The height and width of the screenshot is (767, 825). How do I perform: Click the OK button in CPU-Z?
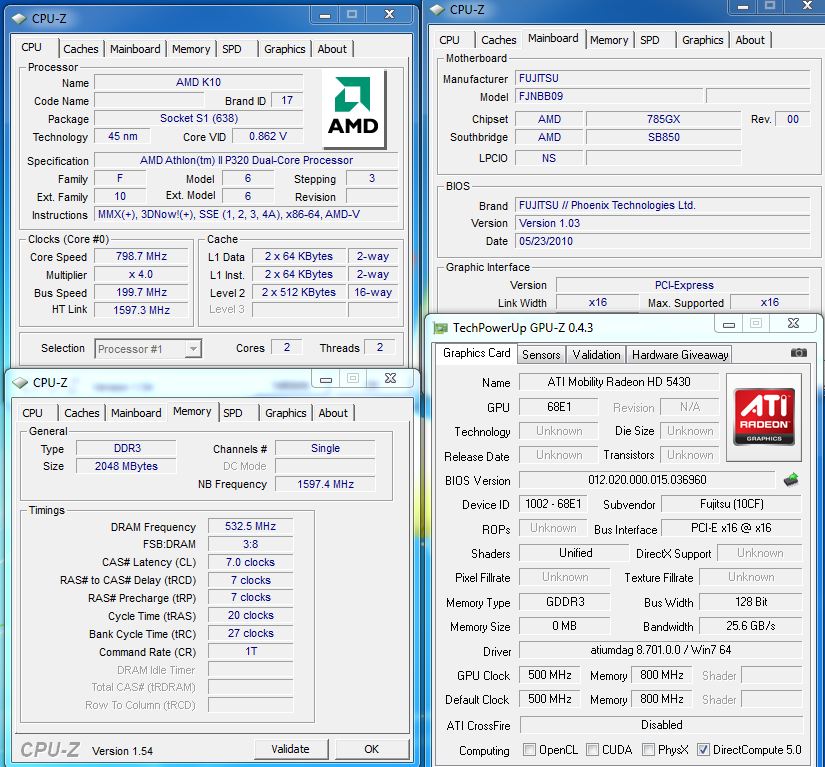coord(371,749)
